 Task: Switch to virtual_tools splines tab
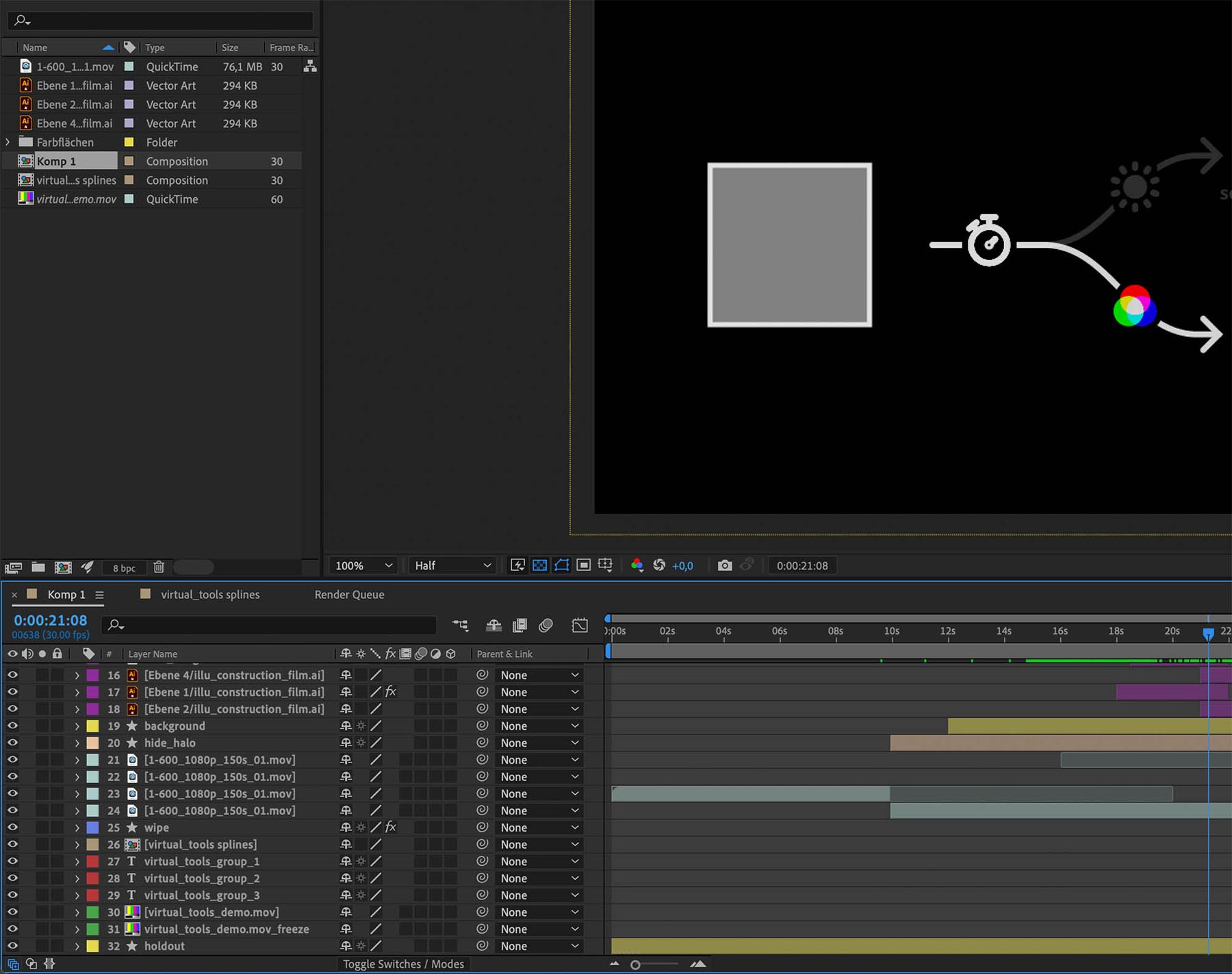coord(210,595)
